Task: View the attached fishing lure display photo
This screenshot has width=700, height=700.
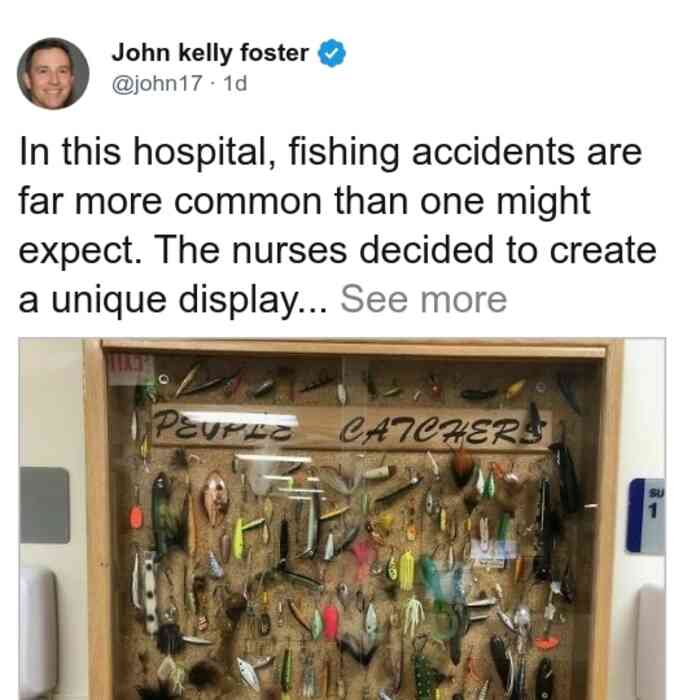Action: 342,519
